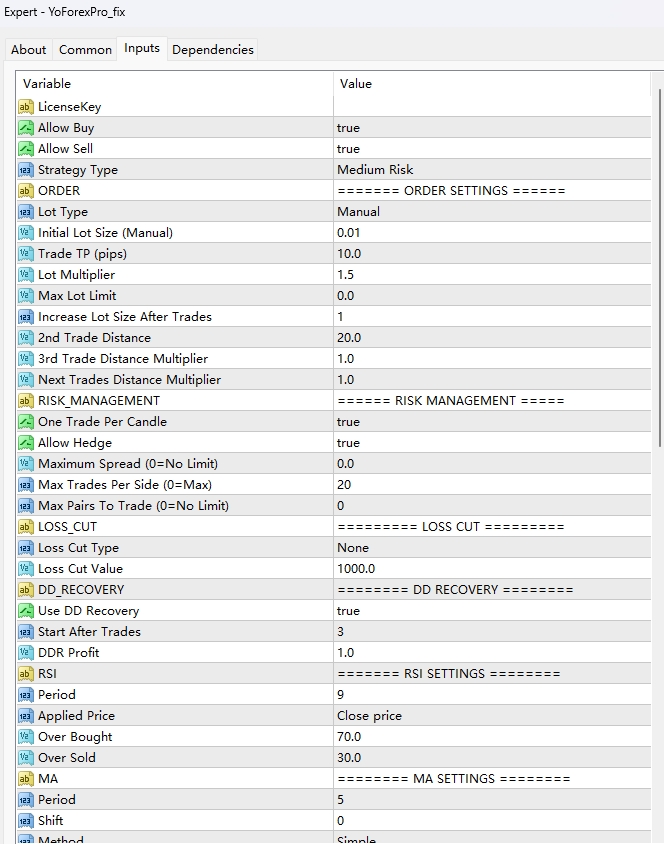664x844 pixels.
Task: Click the Trade TP (pips) icon
Action: 25,254
